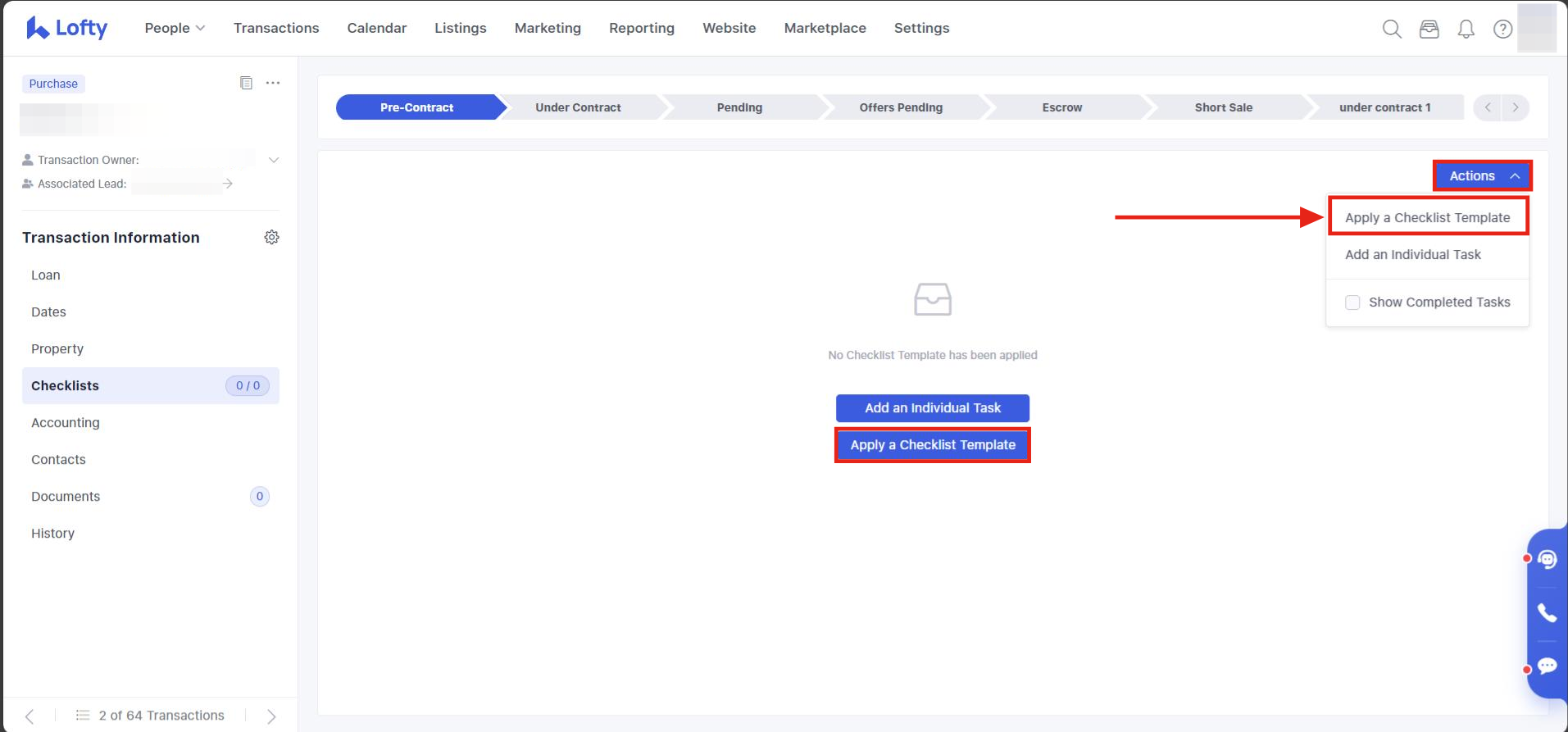
Task: Expand the Transaction Owner dropdown chevron
Action: click(x=274, y=160)
